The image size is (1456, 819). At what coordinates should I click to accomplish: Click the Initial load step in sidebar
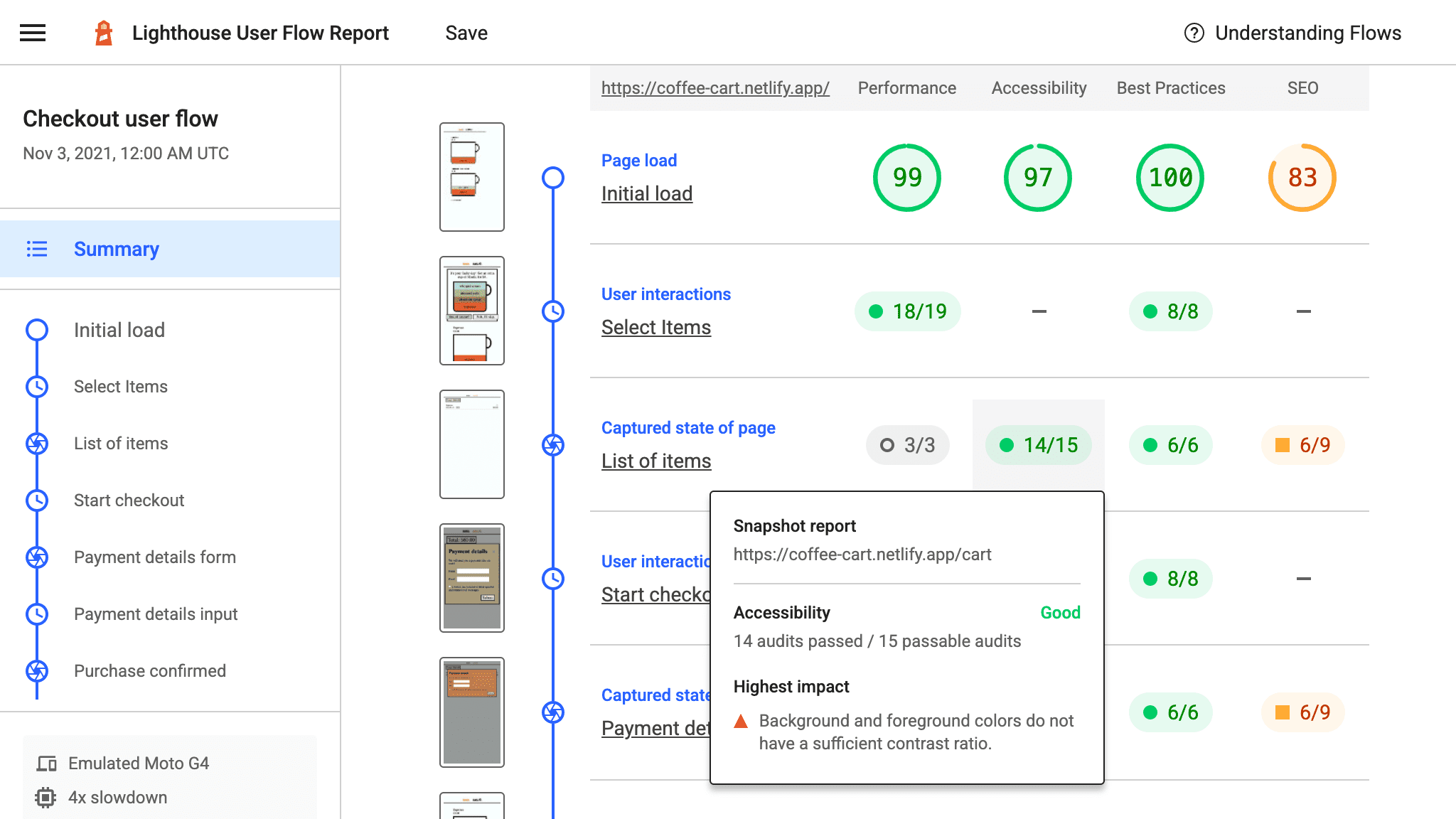point(121,329)
